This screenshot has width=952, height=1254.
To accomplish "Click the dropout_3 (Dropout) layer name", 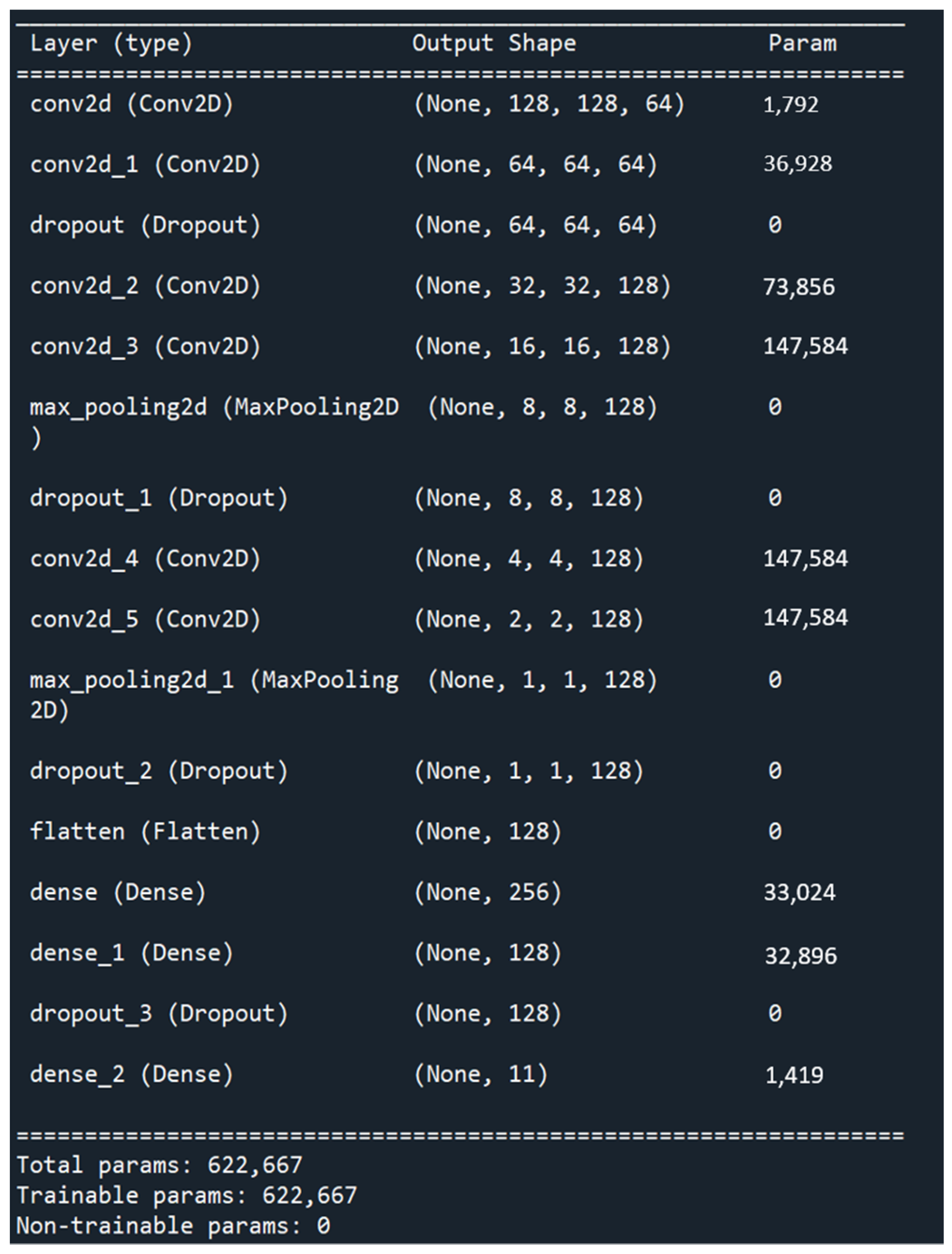I will 159,1014.
